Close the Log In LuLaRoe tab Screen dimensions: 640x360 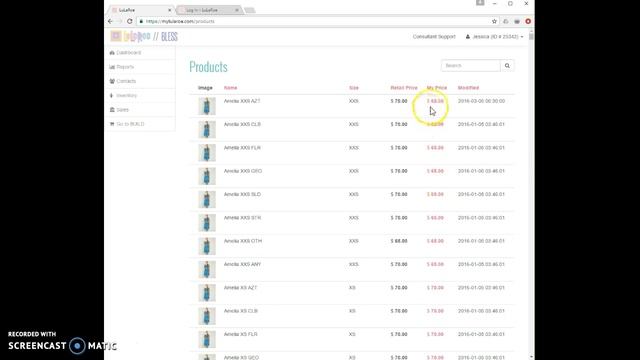coord(237,10)
